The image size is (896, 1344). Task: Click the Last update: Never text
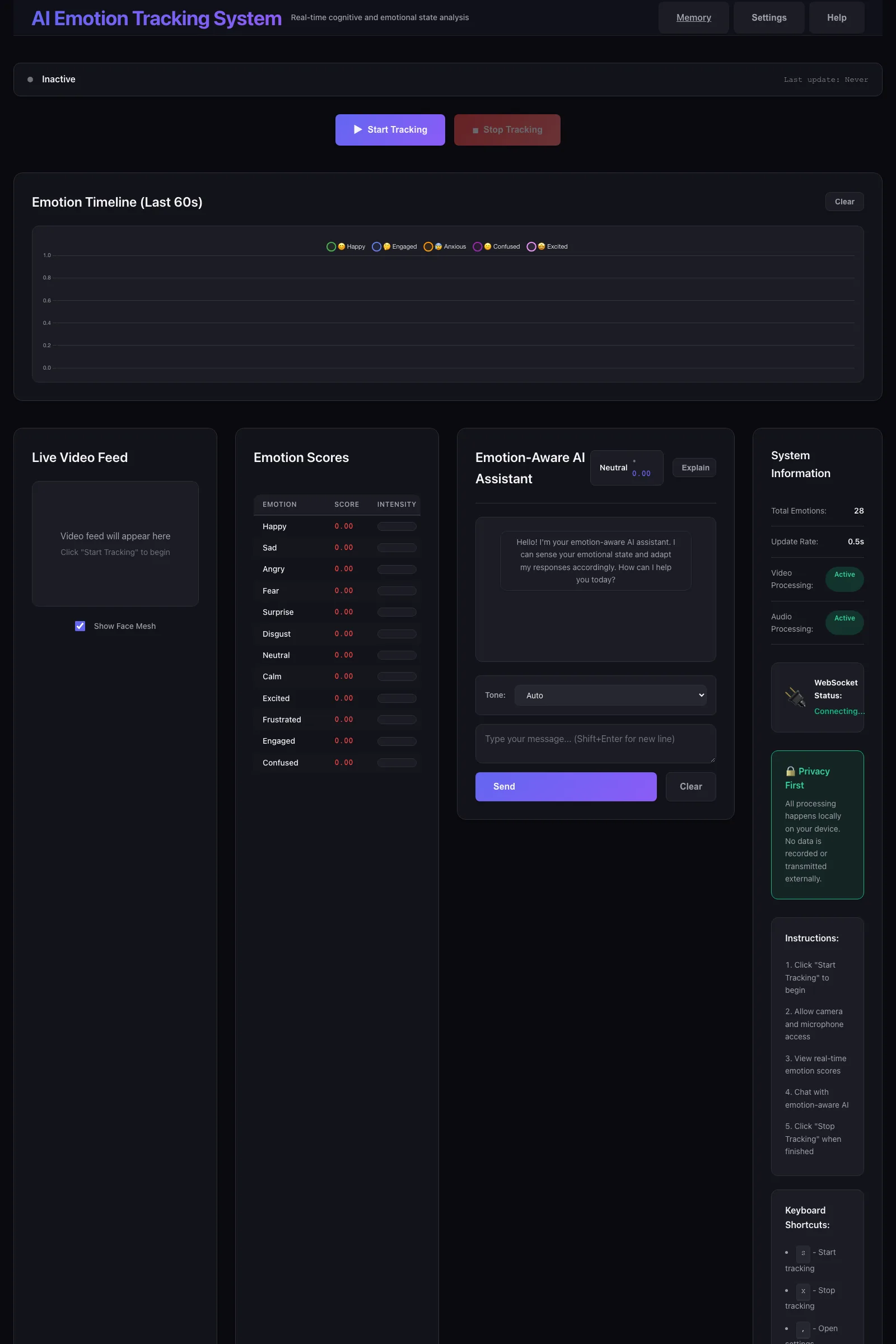point(825,80)
